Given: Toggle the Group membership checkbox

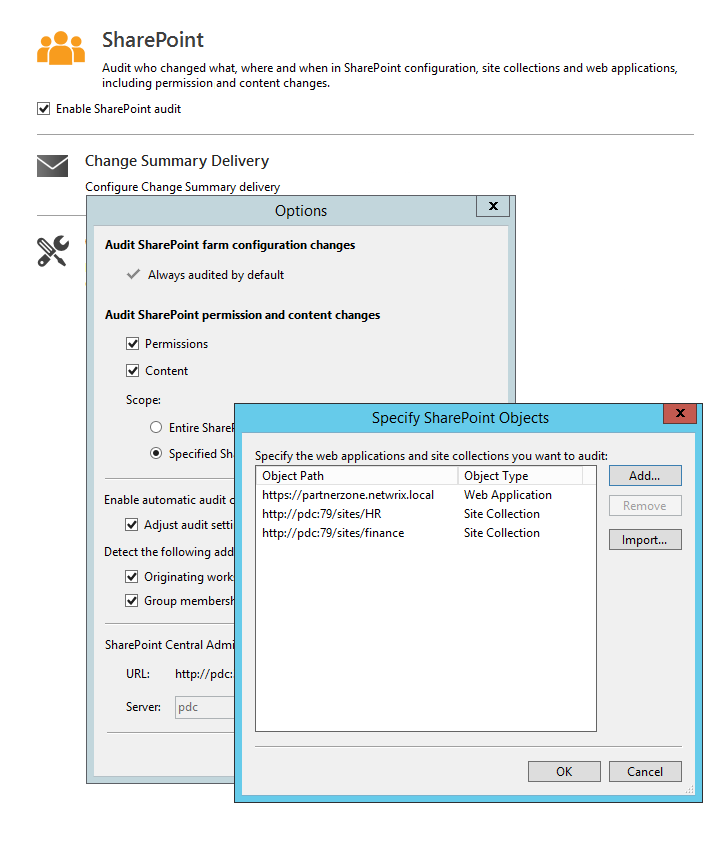Looking at the screenshot, I should coord(132,600).
